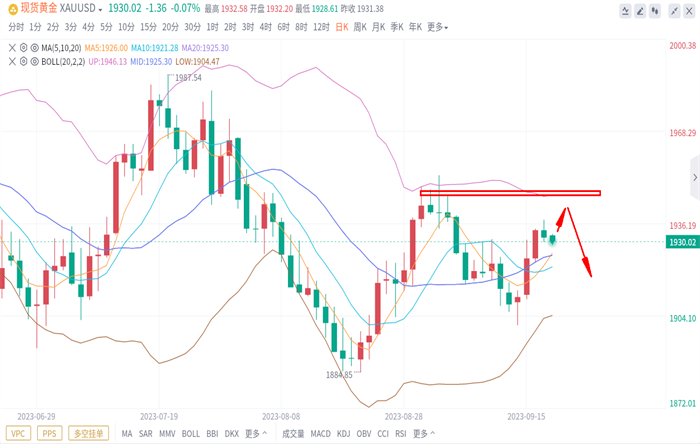Image resolution: width=700 pixels, height=444 pixels.
Task: Click the gold XAUUSD symbol logo icon
Action: pyautogui.click(x=13, y=8)
